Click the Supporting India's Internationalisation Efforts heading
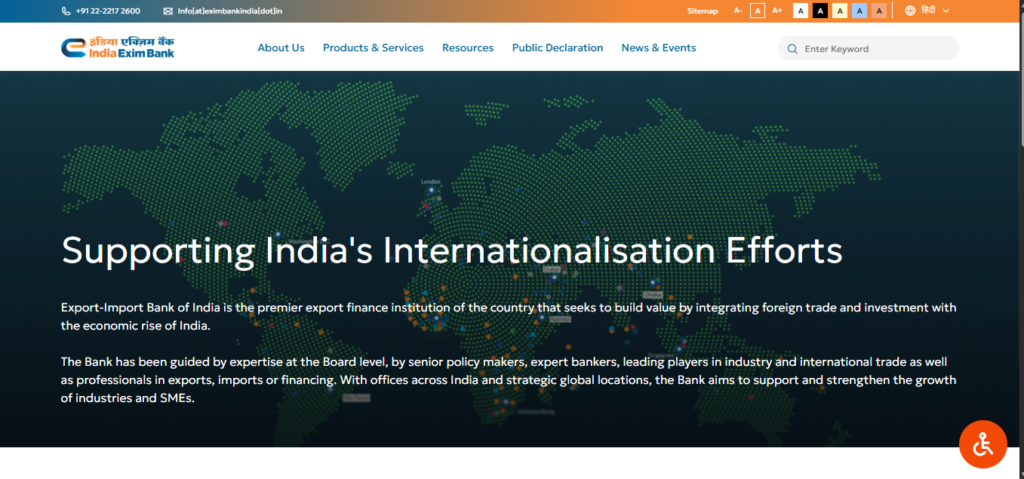1024x479 pixels. (x=452, y=250)
